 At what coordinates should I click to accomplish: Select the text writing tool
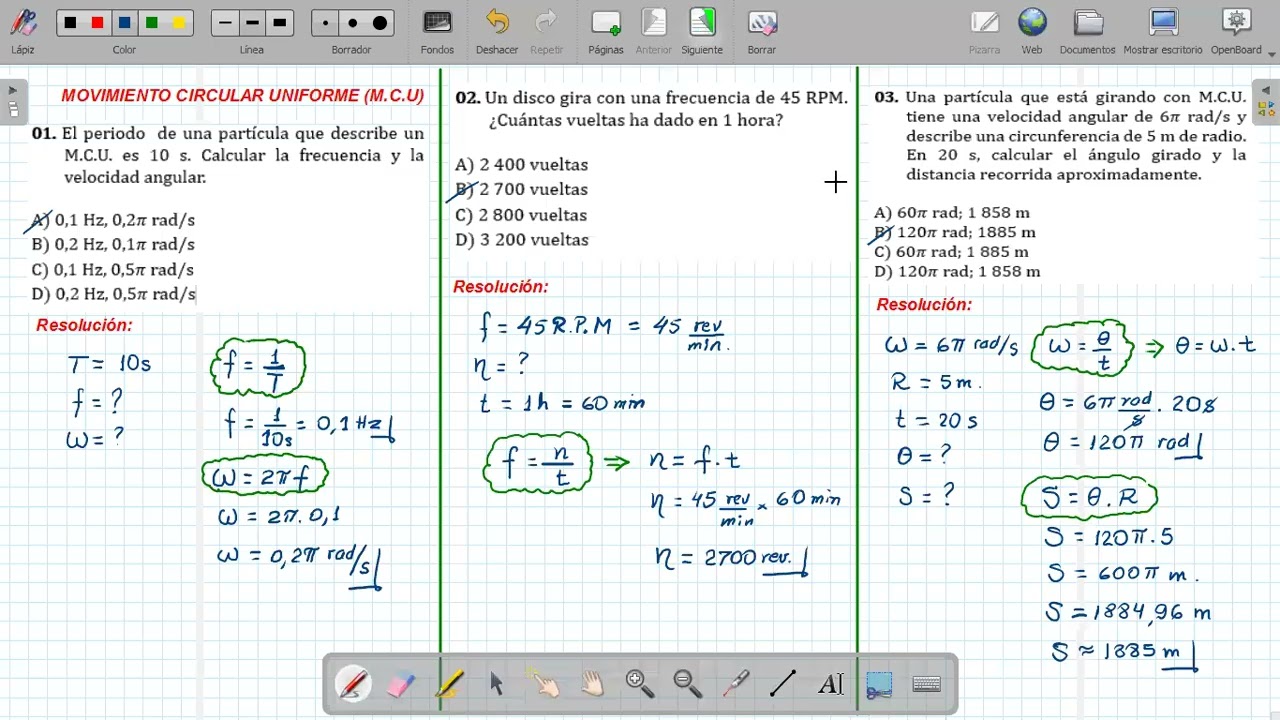click(x=831, y=684)
